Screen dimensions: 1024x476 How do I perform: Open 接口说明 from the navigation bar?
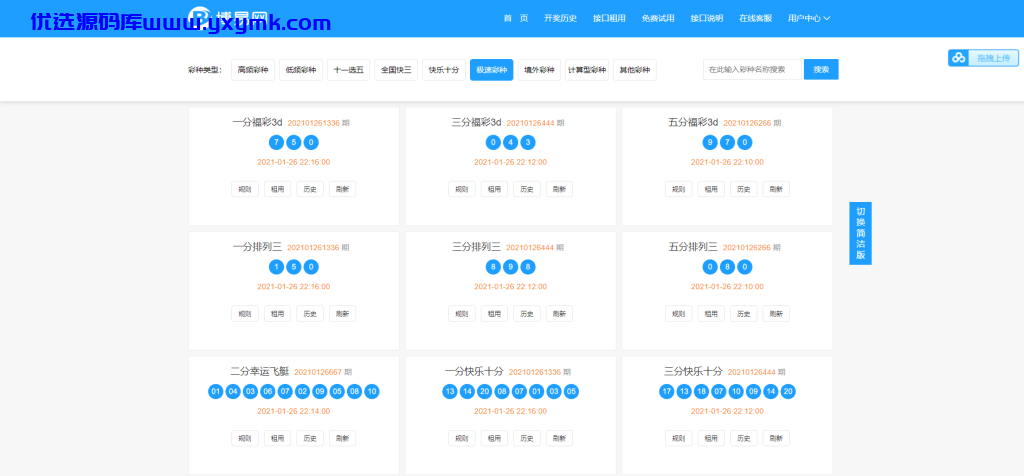pos(707,18)
